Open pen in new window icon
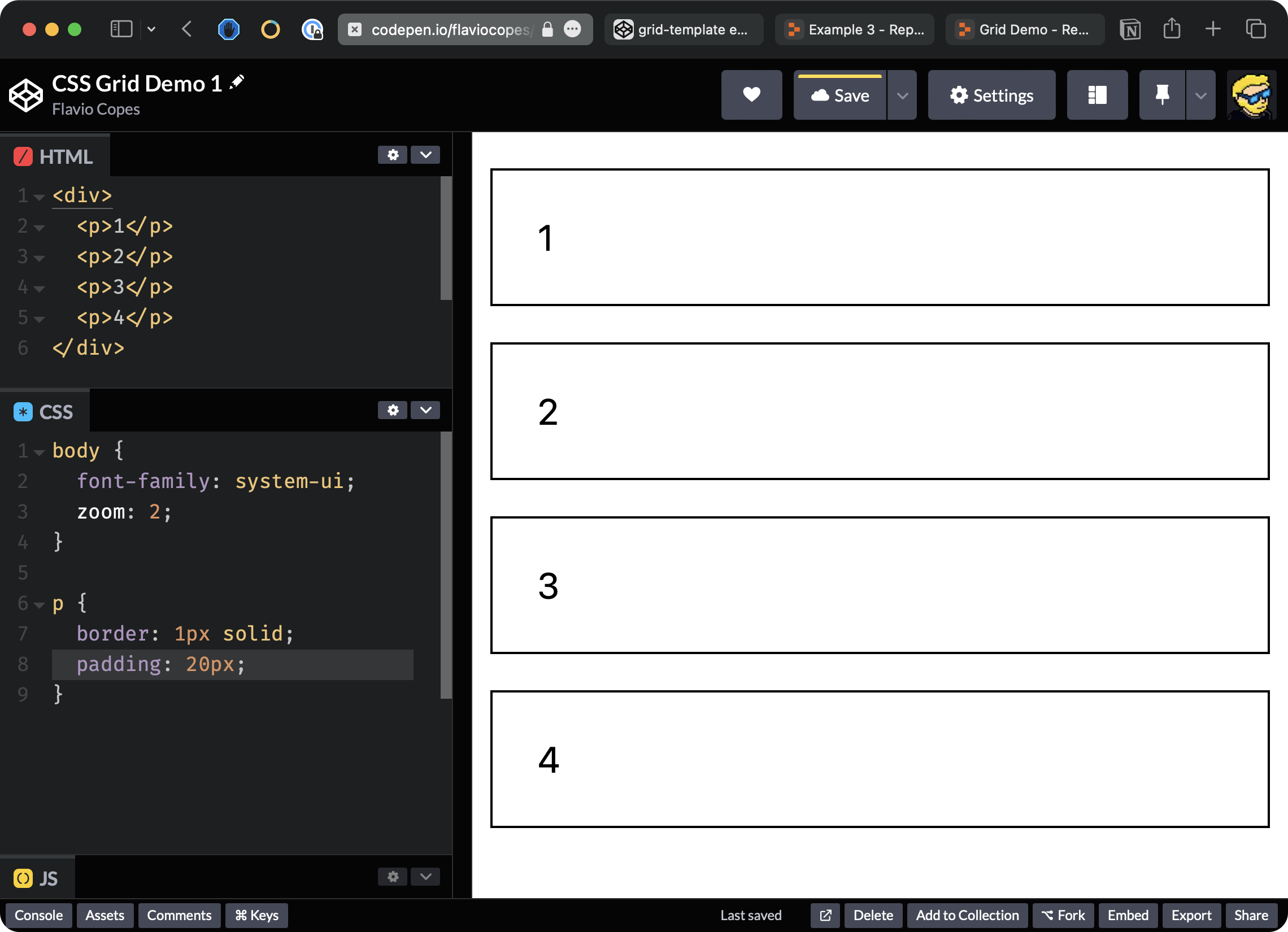 point(825,915)
